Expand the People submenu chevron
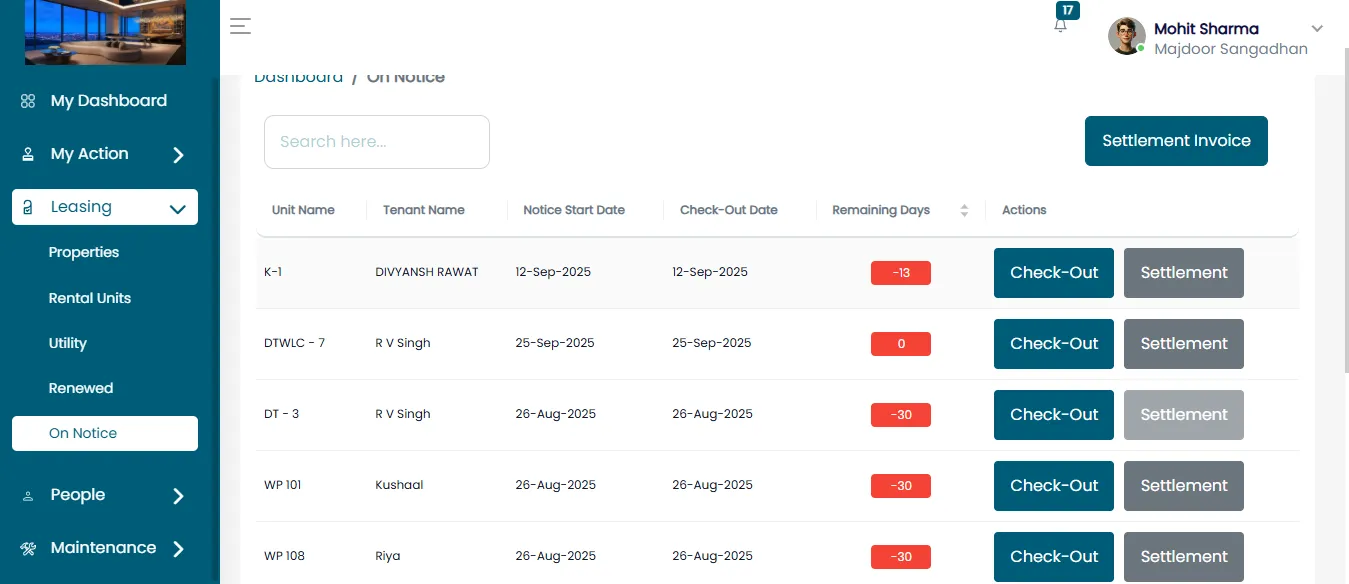1349x584 pixels. pos(178,496)
